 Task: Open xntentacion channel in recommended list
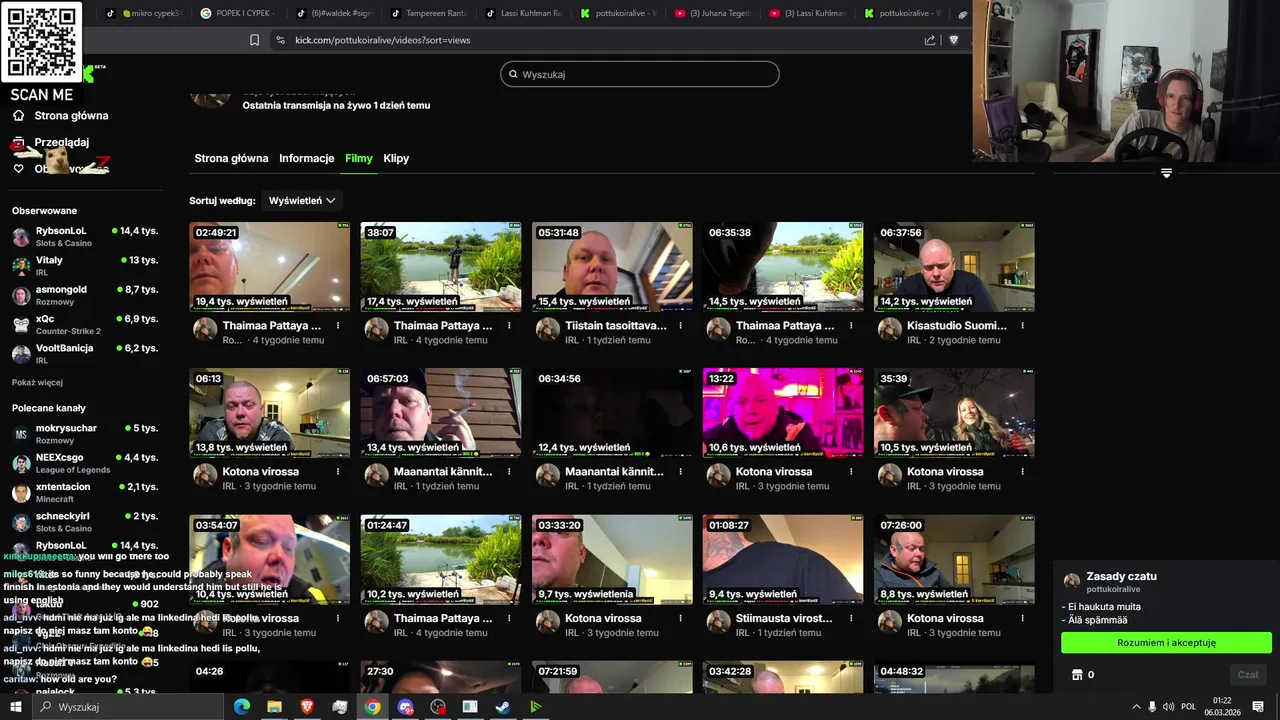84,493
